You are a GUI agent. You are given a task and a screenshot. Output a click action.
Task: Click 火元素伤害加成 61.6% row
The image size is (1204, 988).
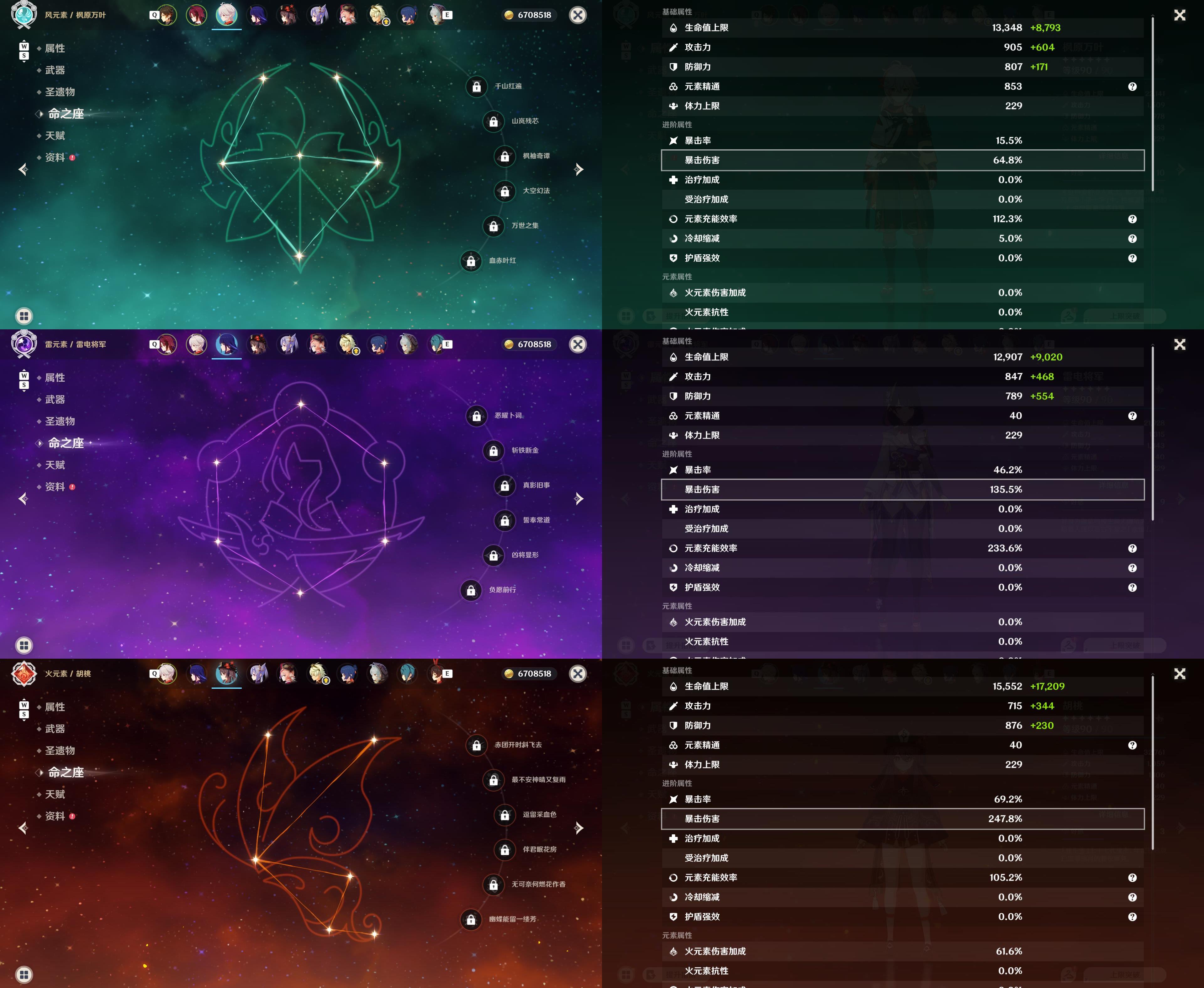902,952
